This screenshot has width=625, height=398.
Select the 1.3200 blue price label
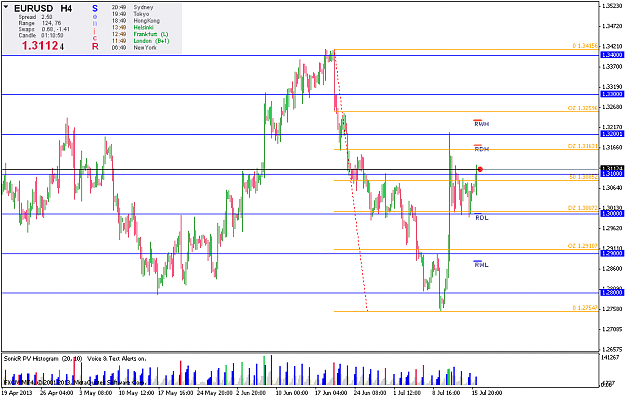click(611, 134)
